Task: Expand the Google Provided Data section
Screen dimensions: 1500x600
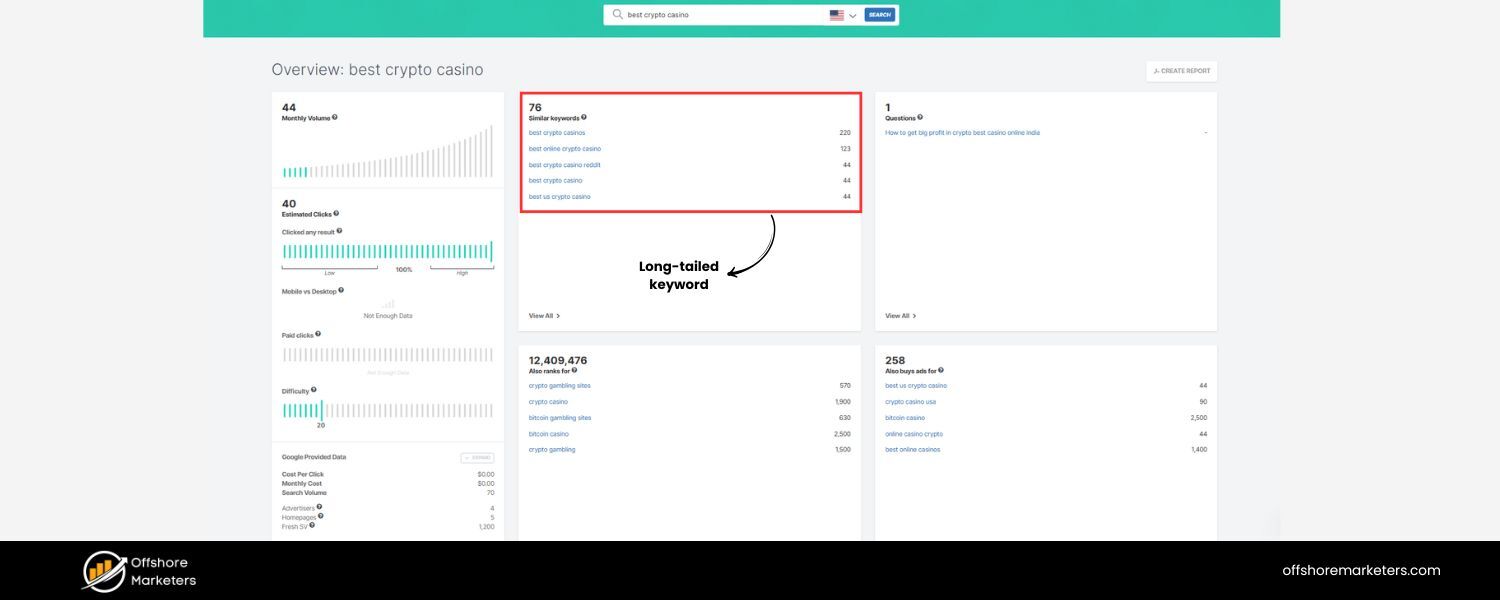Action: (479, 458)
